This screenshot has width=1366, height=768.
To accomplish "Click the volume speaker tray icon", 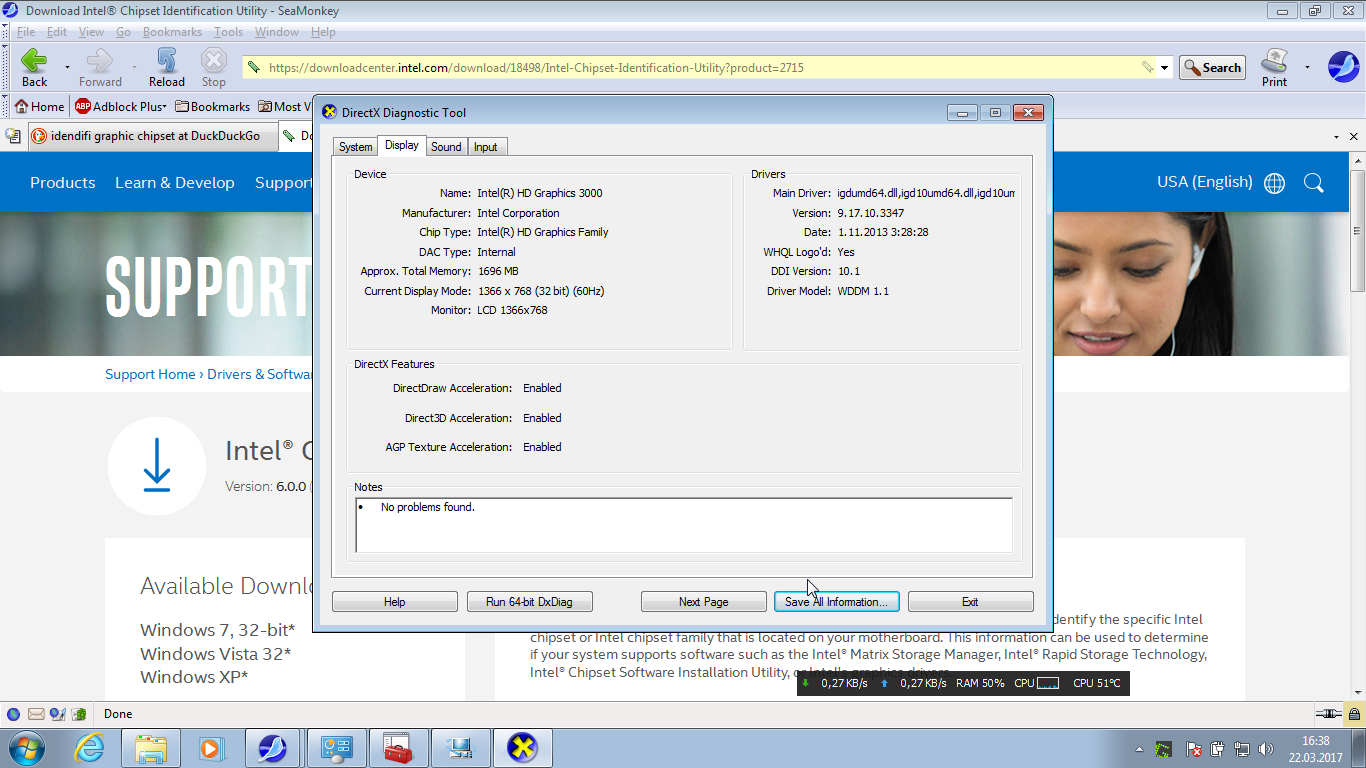I will tap(1267, 749).
